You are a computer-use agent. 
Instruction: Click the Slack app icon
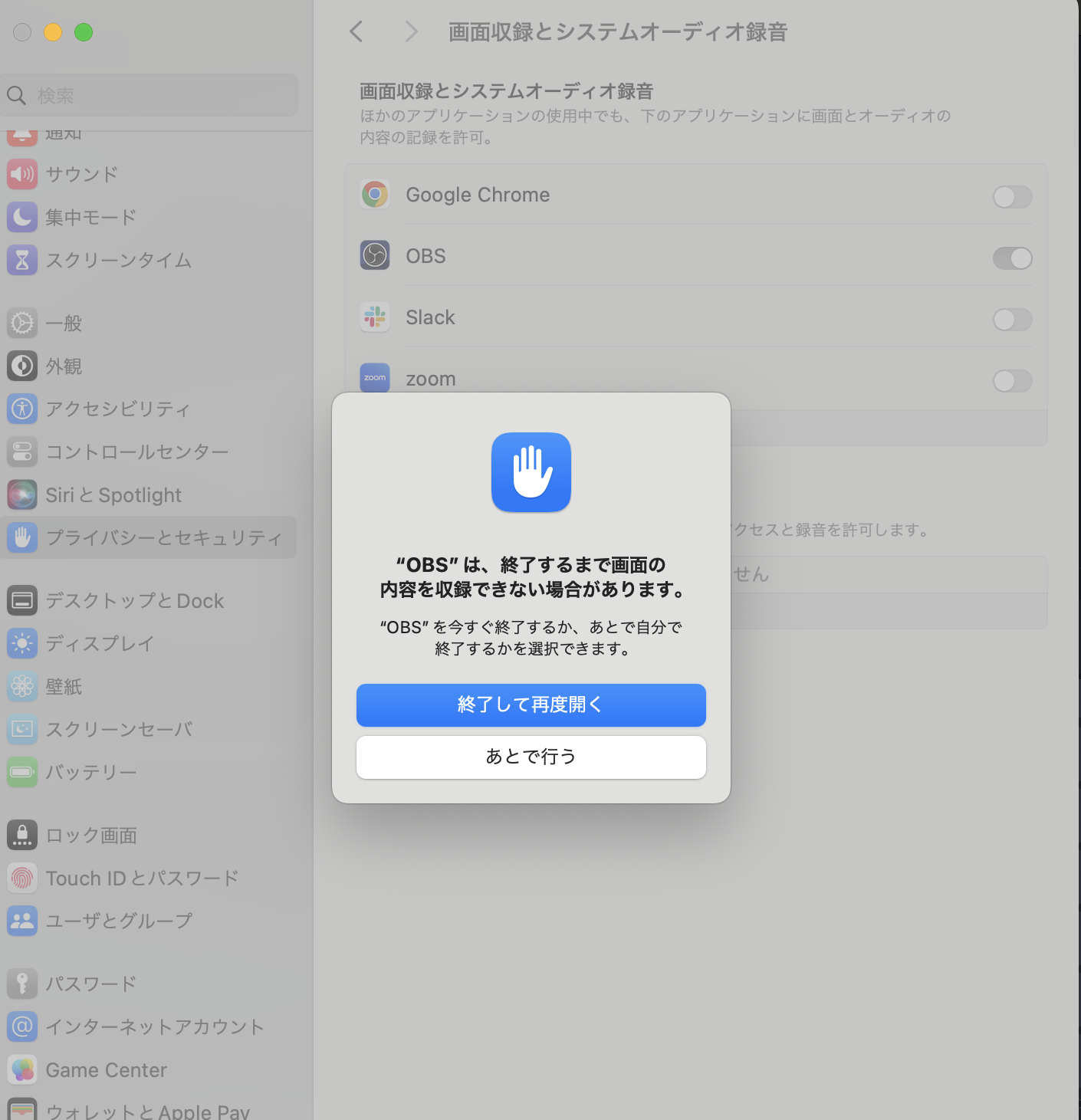(x=375, y=317)
